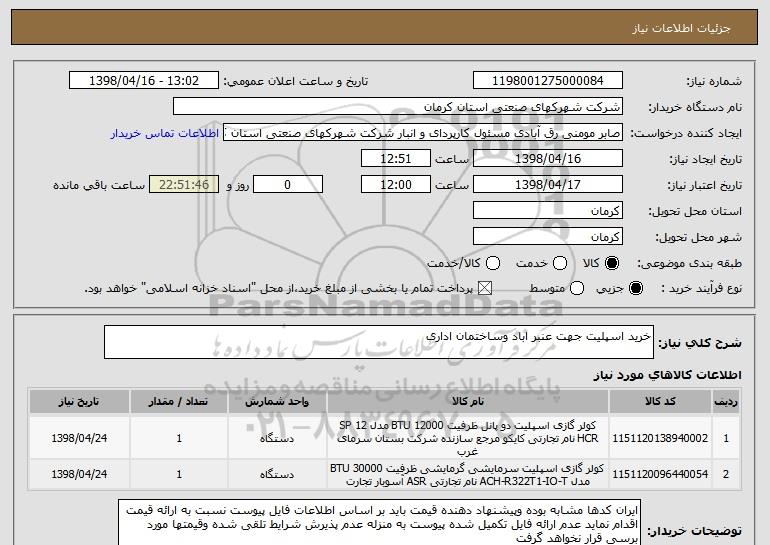Viewport: 770px width, 545px height.
Task: Click the کد کالا column header
Action: coord(660,402)
